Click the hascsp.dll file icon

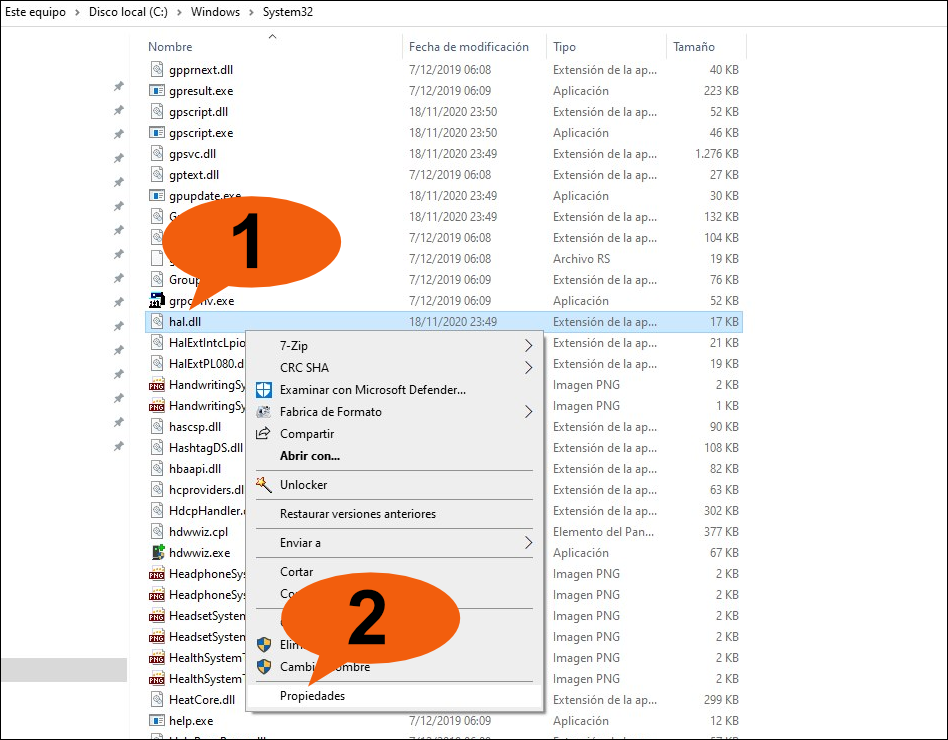coord(157,426)
